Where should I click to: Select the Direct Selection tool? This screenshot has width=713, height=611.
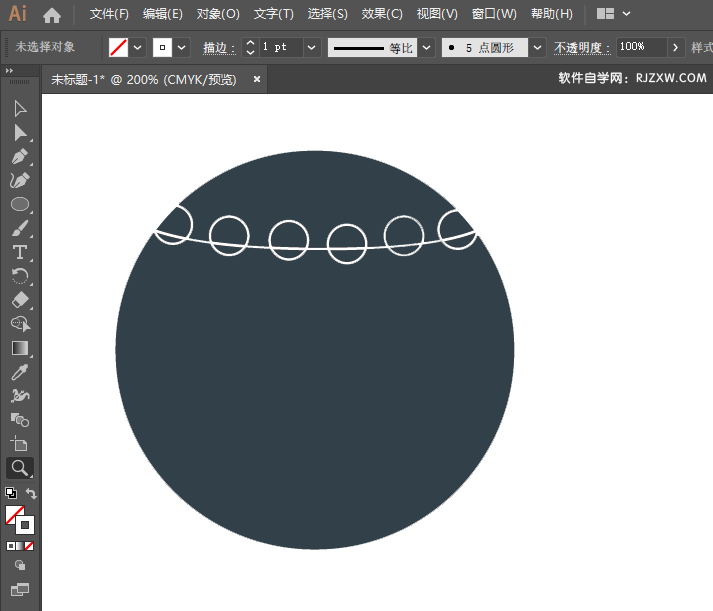(x=20, y=132)
